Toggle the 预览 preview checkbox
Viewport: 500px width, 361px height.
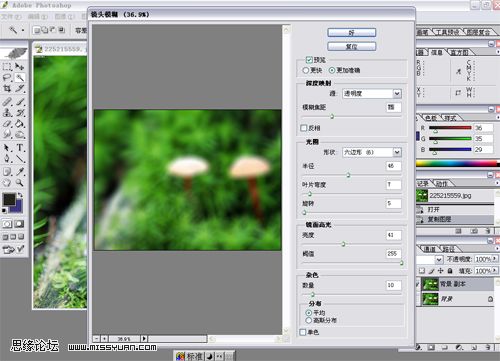(309, 60)
